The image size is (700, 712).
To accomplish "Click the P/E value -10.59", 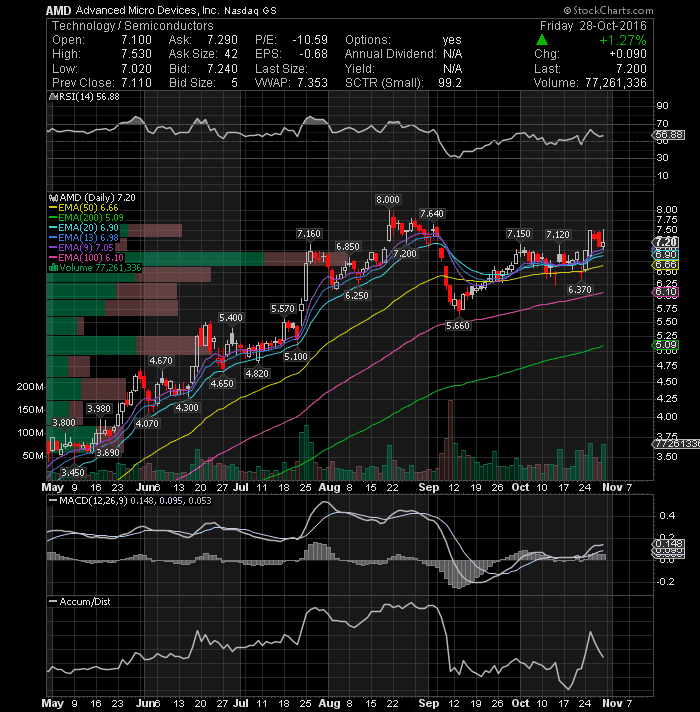I will [310, 40].
